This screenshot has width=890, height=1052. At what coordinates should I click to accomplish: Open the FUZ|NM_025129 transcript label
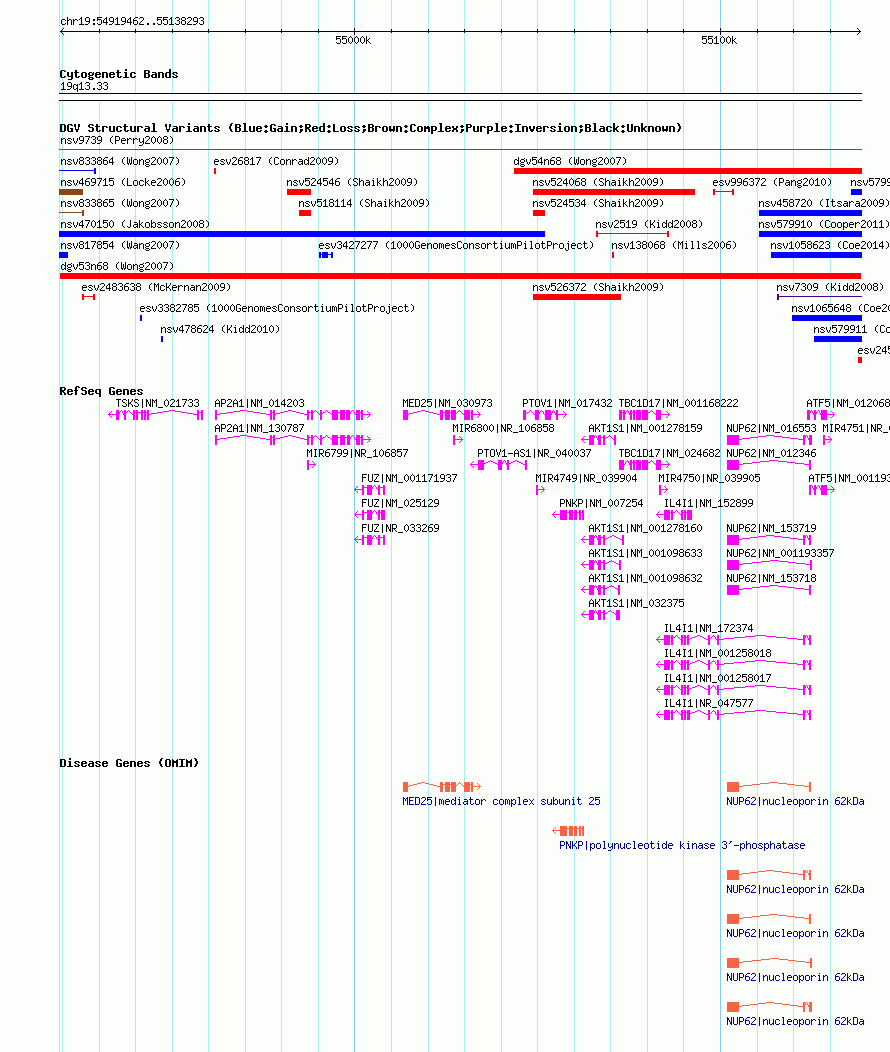[x=400, y=503]
